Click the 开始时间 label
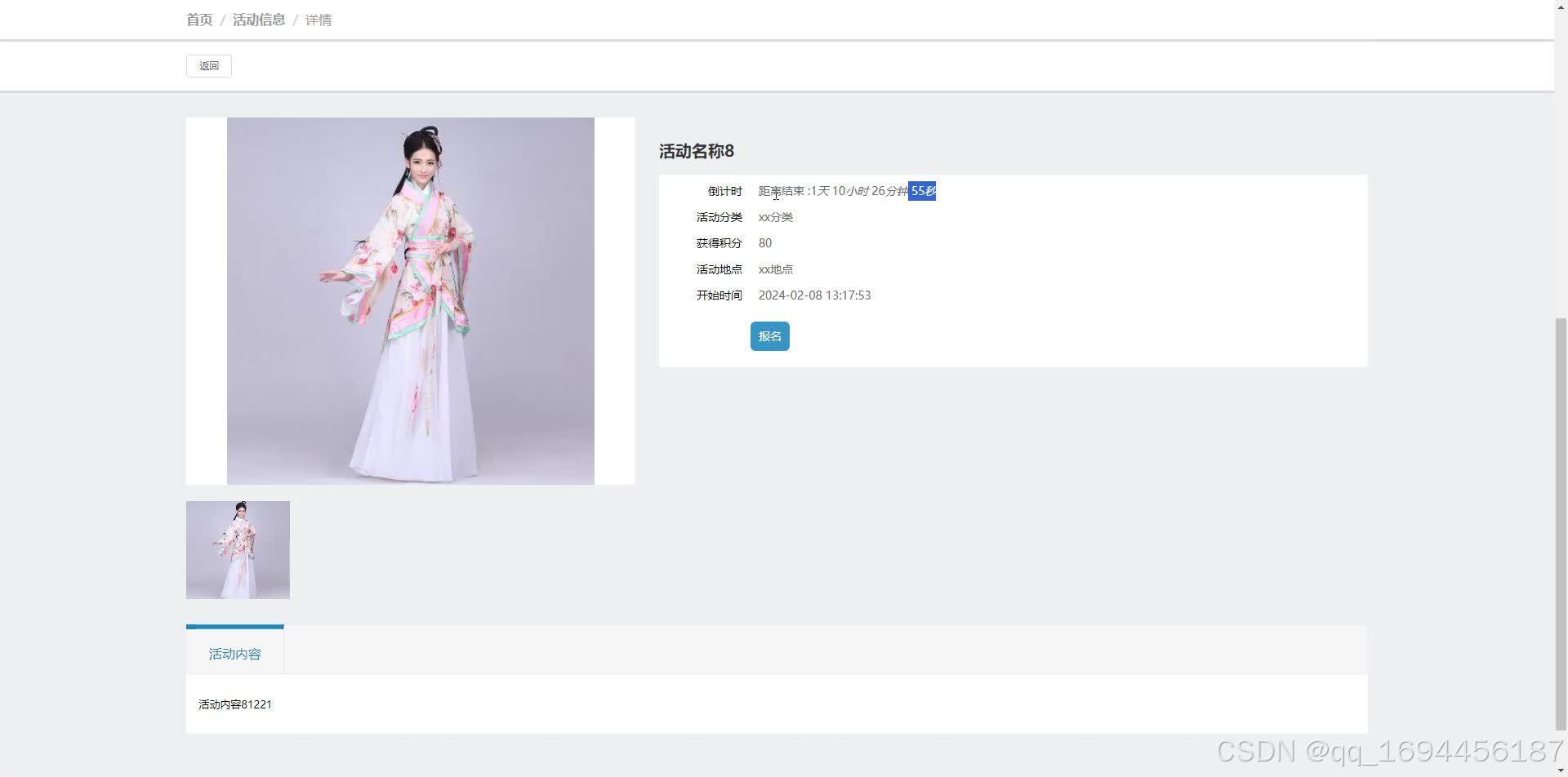1568x777 pixels. click(x=719, y=295)
